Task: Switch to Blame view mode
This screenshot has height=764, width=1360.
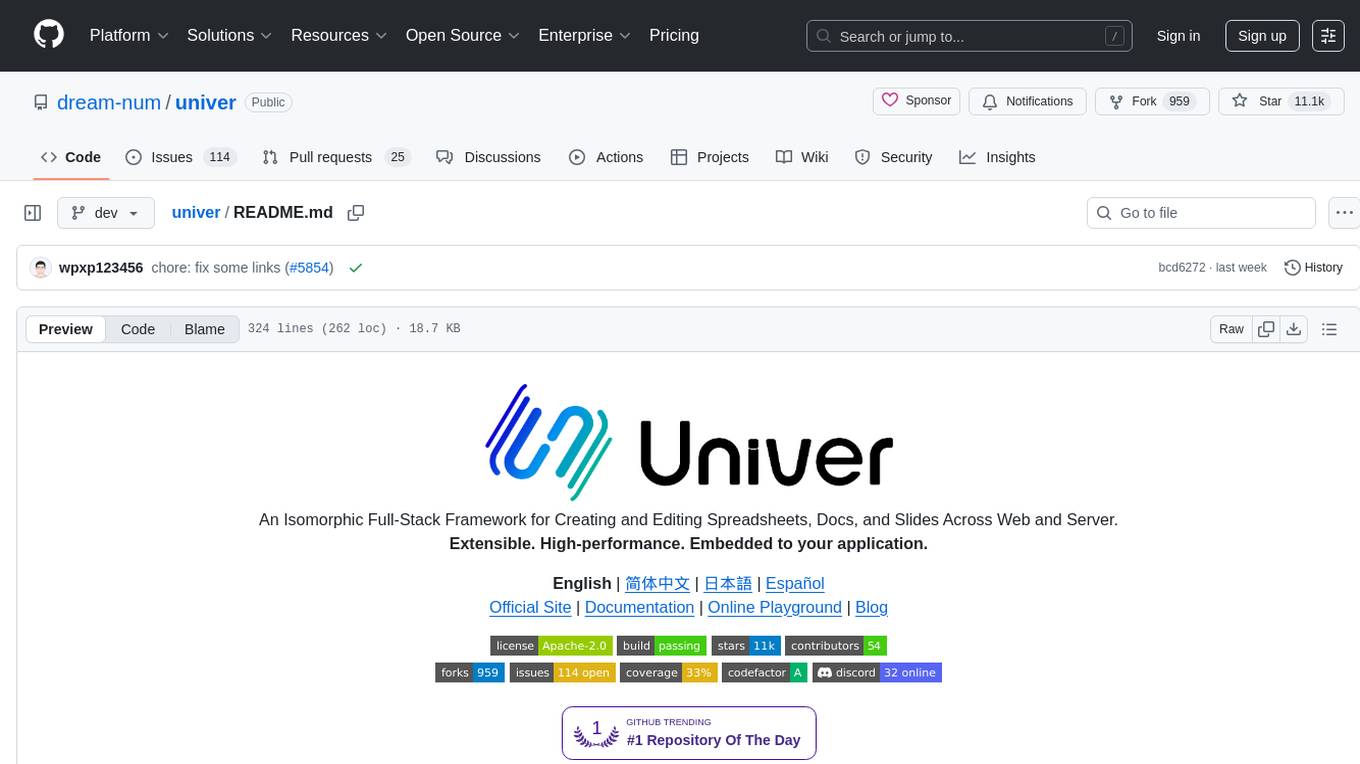Action: [204, 329]
